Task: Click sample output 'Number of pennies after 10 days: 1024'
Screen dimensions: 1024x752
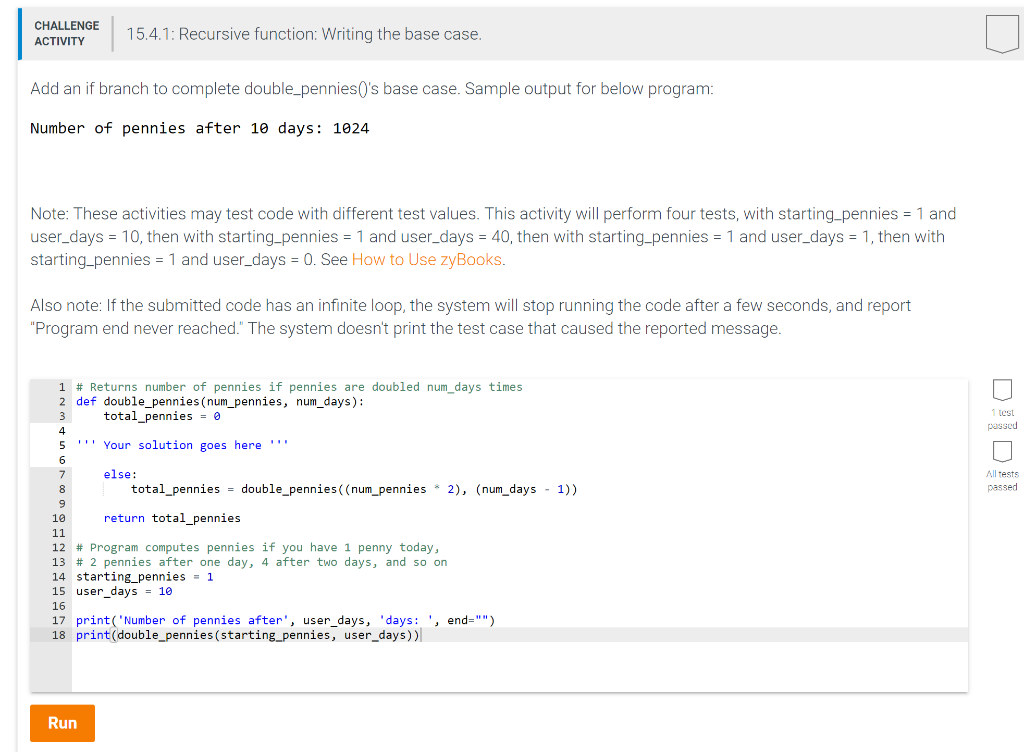Action: point(199,129)
